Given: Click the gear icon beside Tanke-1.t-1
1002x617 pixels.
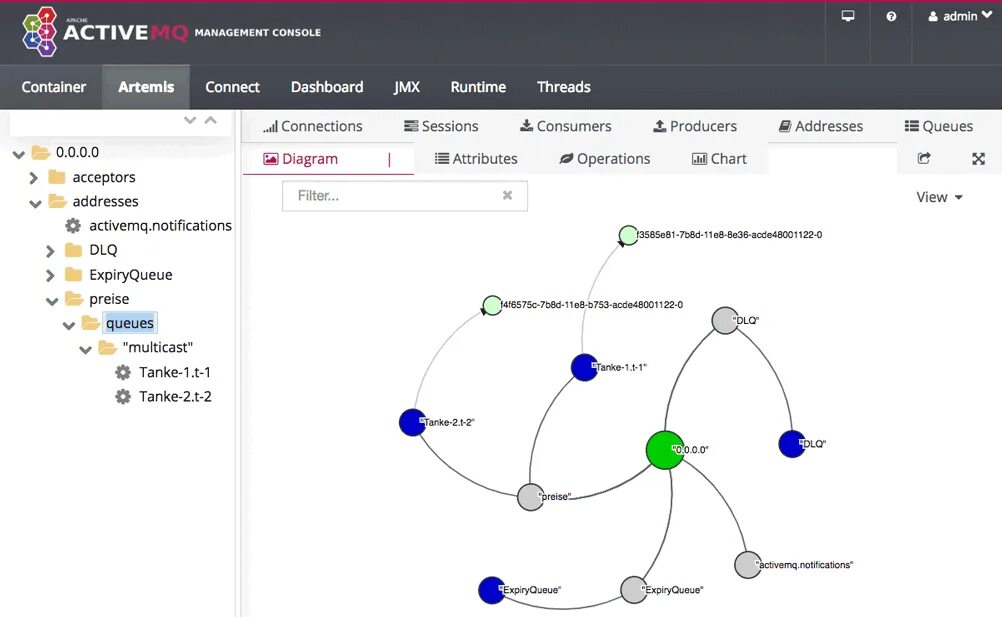Looking at the screenshot, I should click(x=123, y=372).
